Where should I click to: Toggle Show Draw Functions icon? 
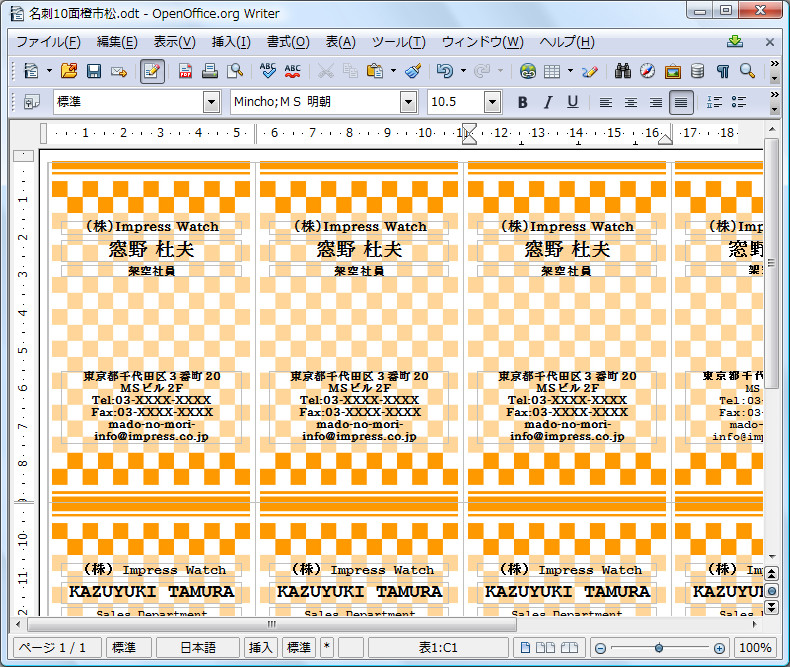point(589,71)
